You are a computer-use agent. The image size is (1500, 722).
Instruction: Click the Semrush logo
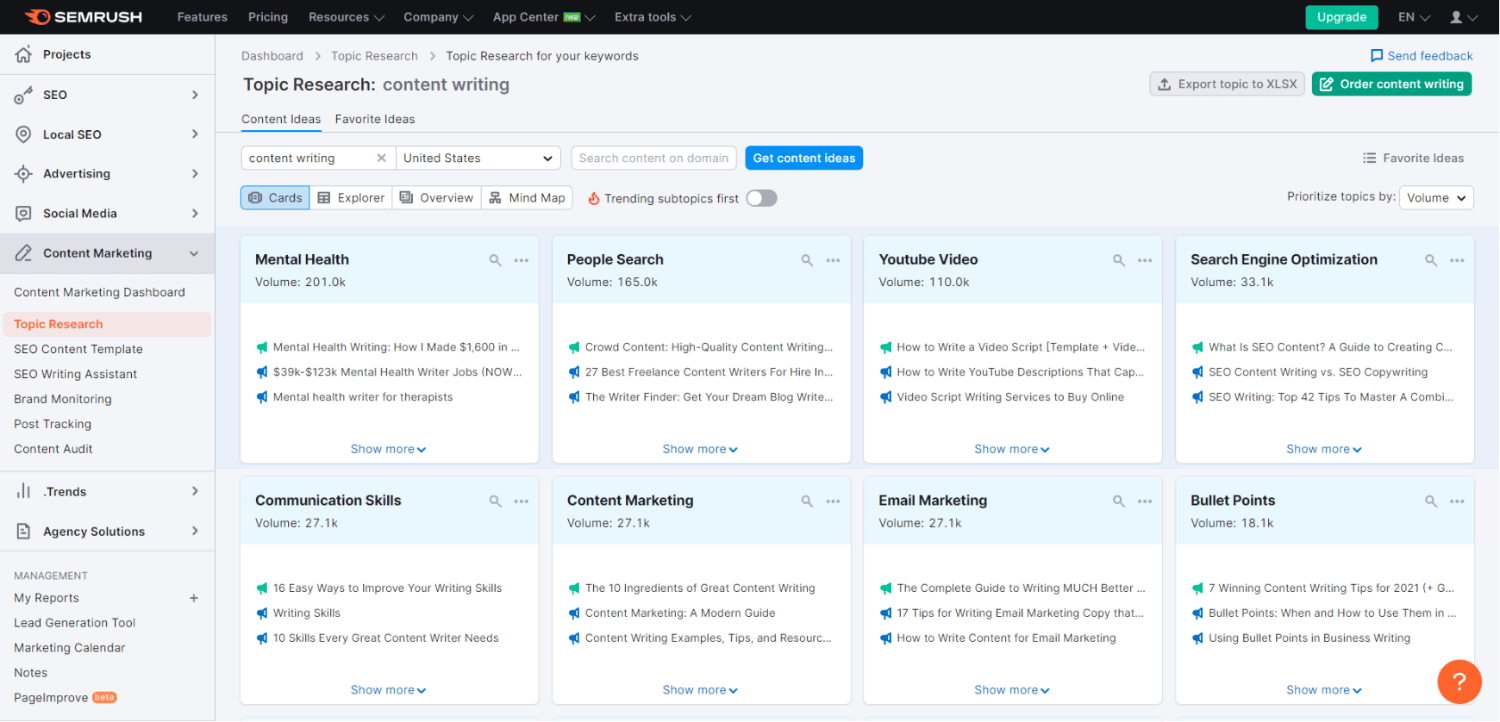[83, 17]
